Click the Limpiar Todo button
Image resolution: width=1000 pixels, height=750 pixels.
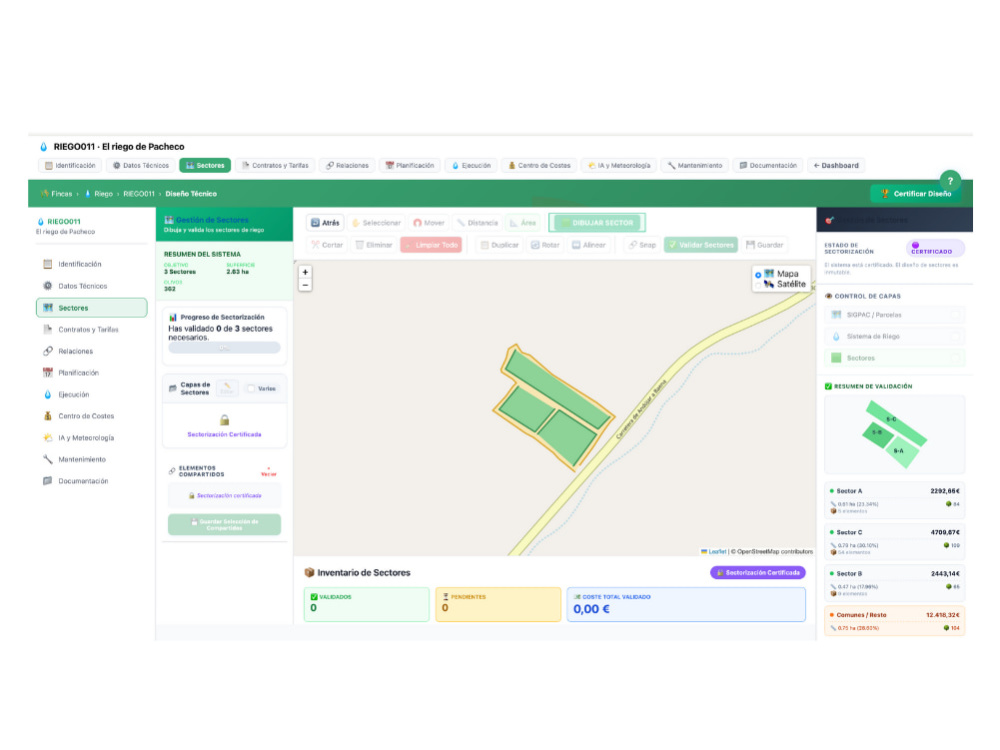[x=431, y=245]
